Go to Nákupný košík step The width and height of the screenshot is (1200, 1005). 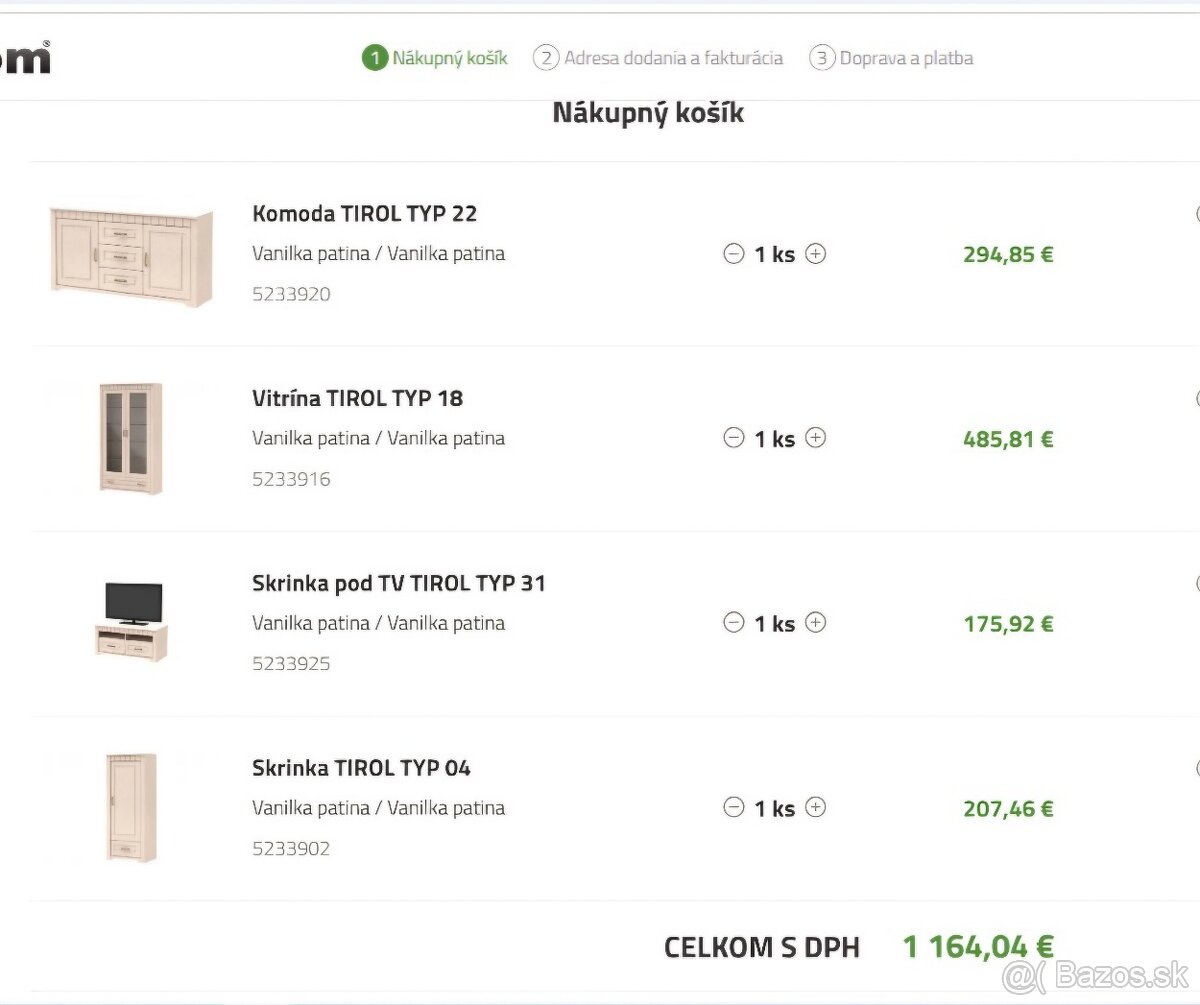click(x=435, y=58)
